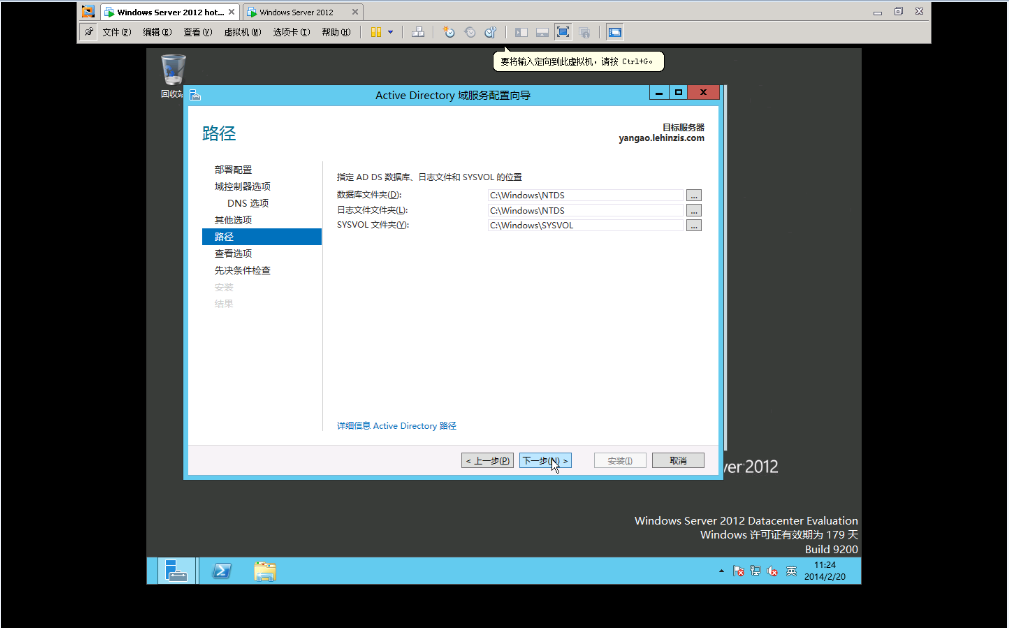Screen dimensions: 1009x628
Task: Open the 查看 menu
Action: (x=198, y=32)
